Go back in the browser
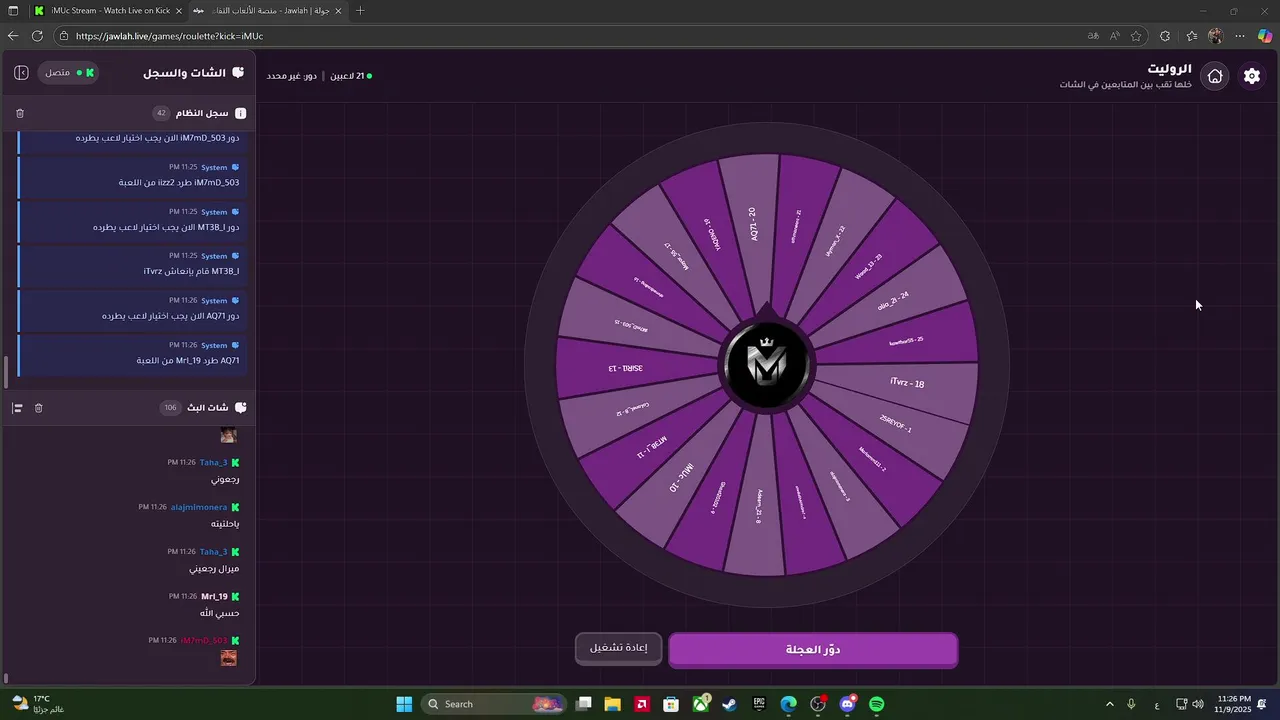This screenshot has width=1280, height=720. tap(13, 36)
